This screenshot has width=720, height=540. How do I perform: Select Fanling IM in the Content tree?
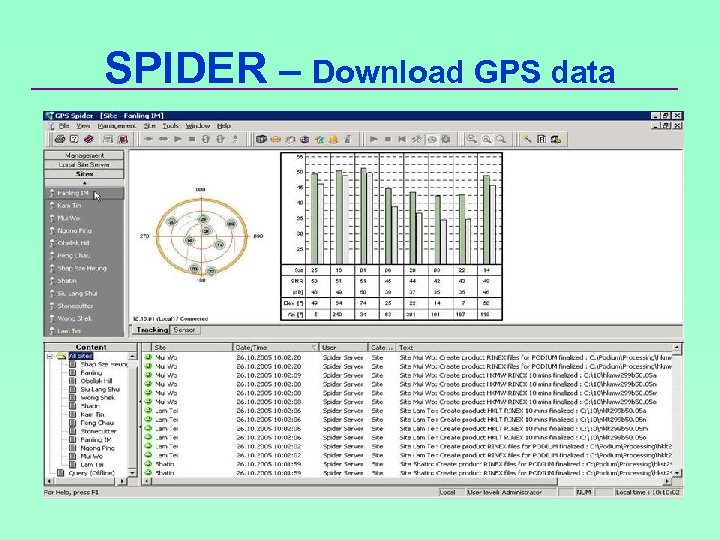[96, 439]
